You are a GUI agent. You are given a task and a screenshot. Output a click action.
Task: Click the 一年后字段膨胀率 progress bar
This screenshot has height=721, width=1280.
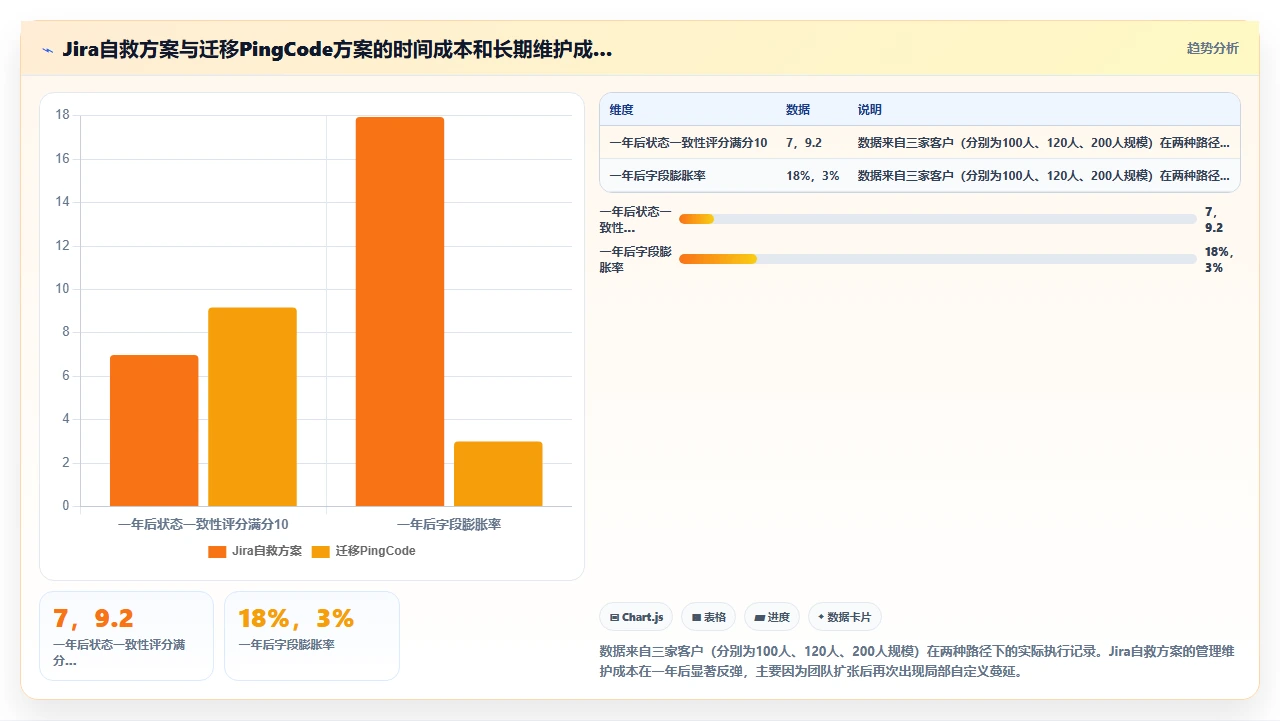pyautogui.click(x=938, y=259)
